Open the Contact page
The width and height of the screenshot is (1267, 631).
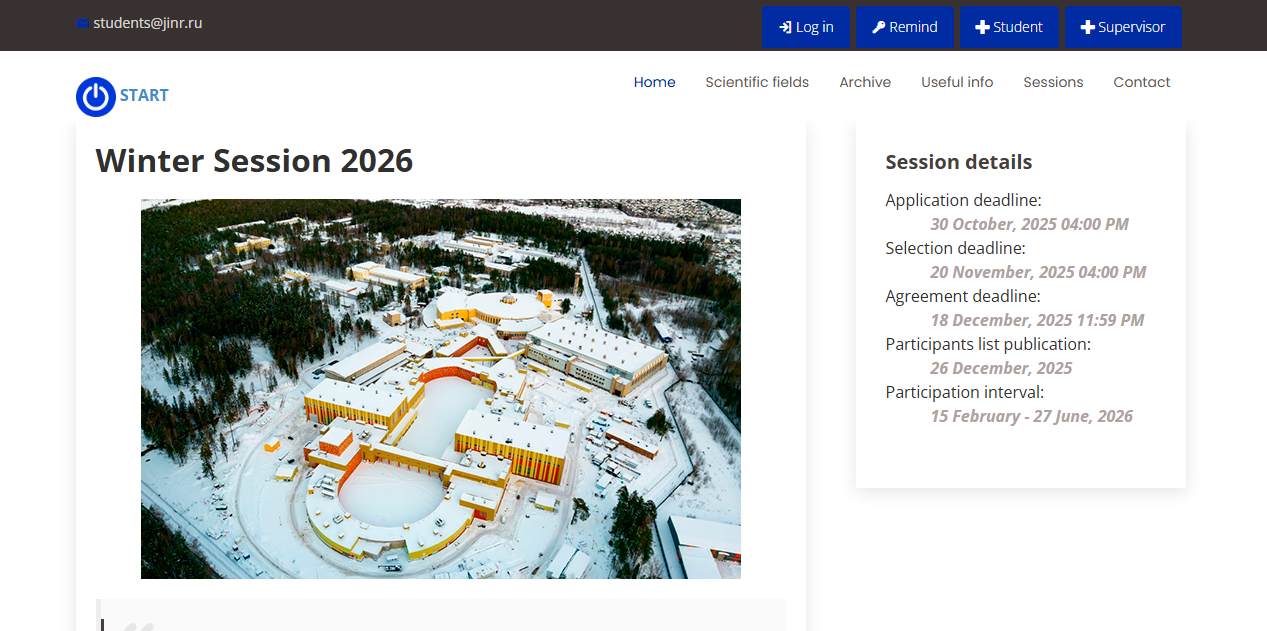click(x=1141, y=82)
